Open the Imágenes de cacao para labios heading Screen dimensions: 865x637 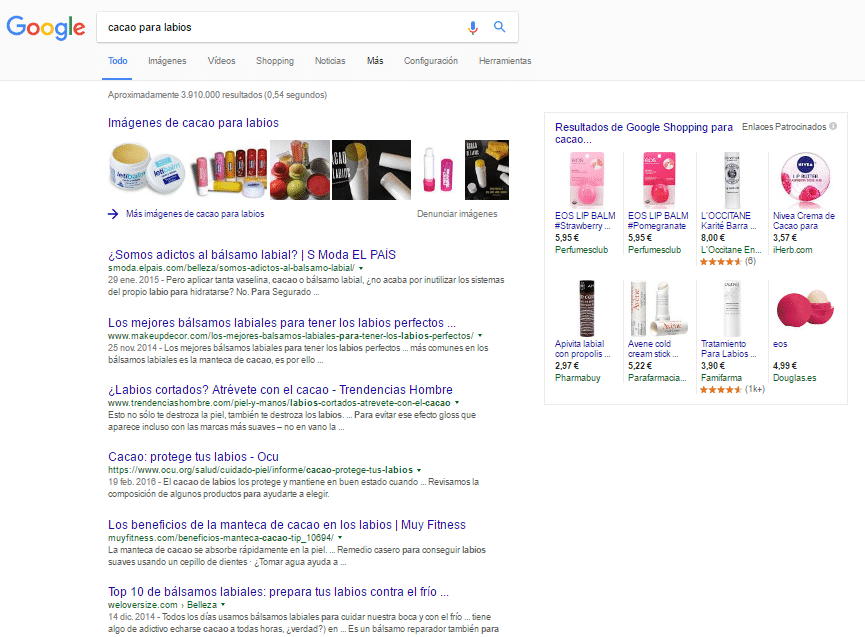(x=193, y=123)
